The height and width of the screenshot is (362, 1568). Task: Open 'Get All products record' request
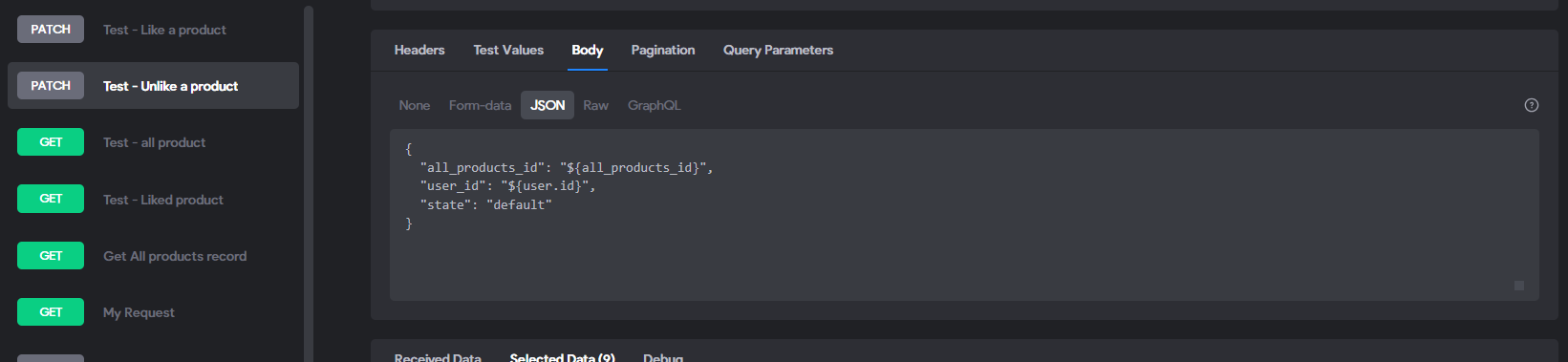pyautogui.click(x=175, y=256)
